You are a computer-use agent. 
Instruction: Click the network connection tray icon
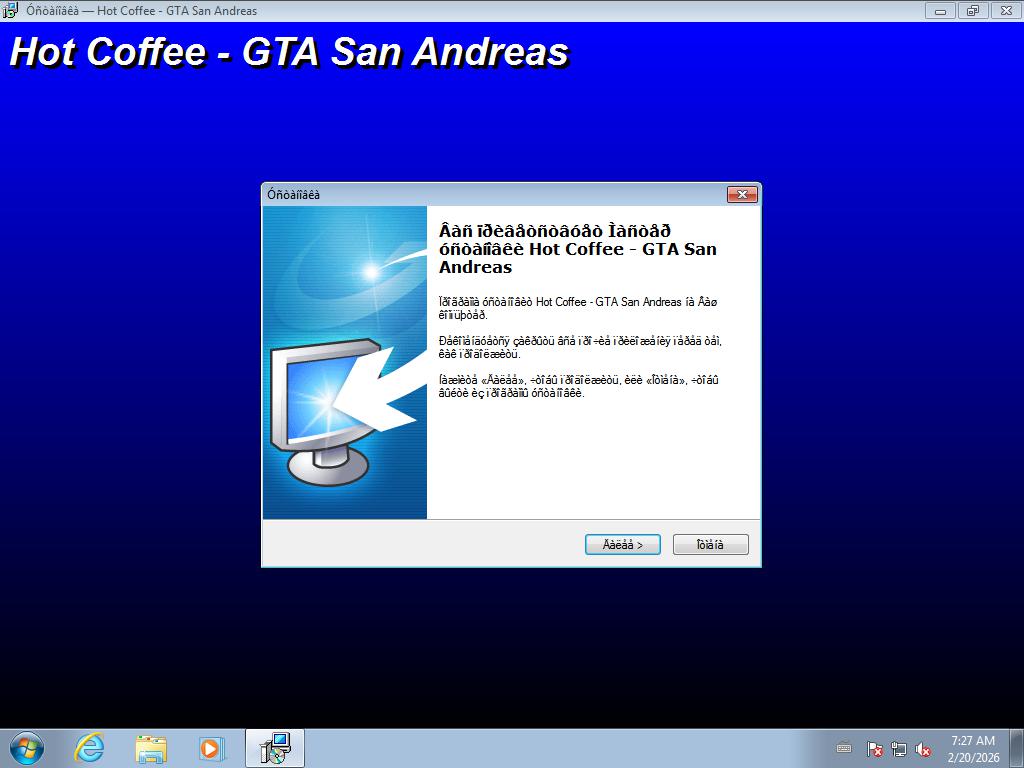pyautogui.click(x=899, y=749)
